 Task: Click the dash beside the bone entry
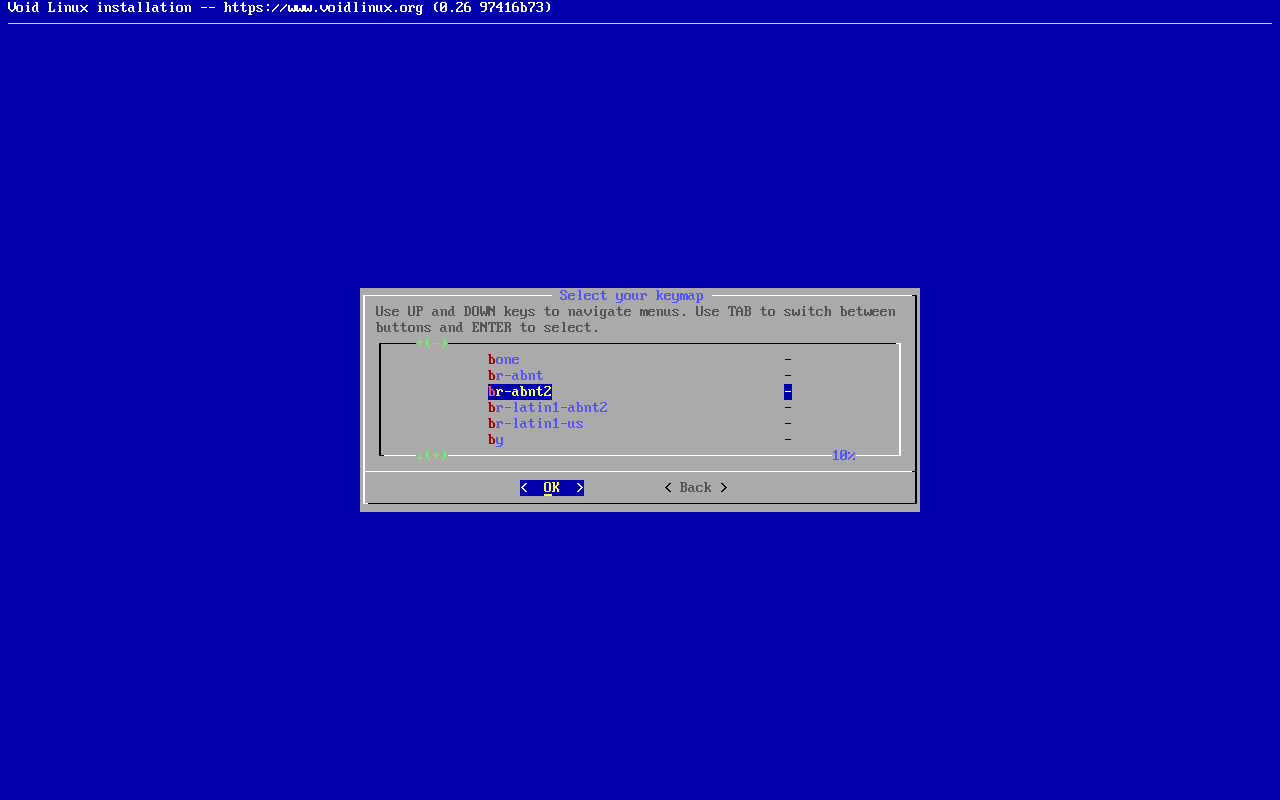point(788,360)
